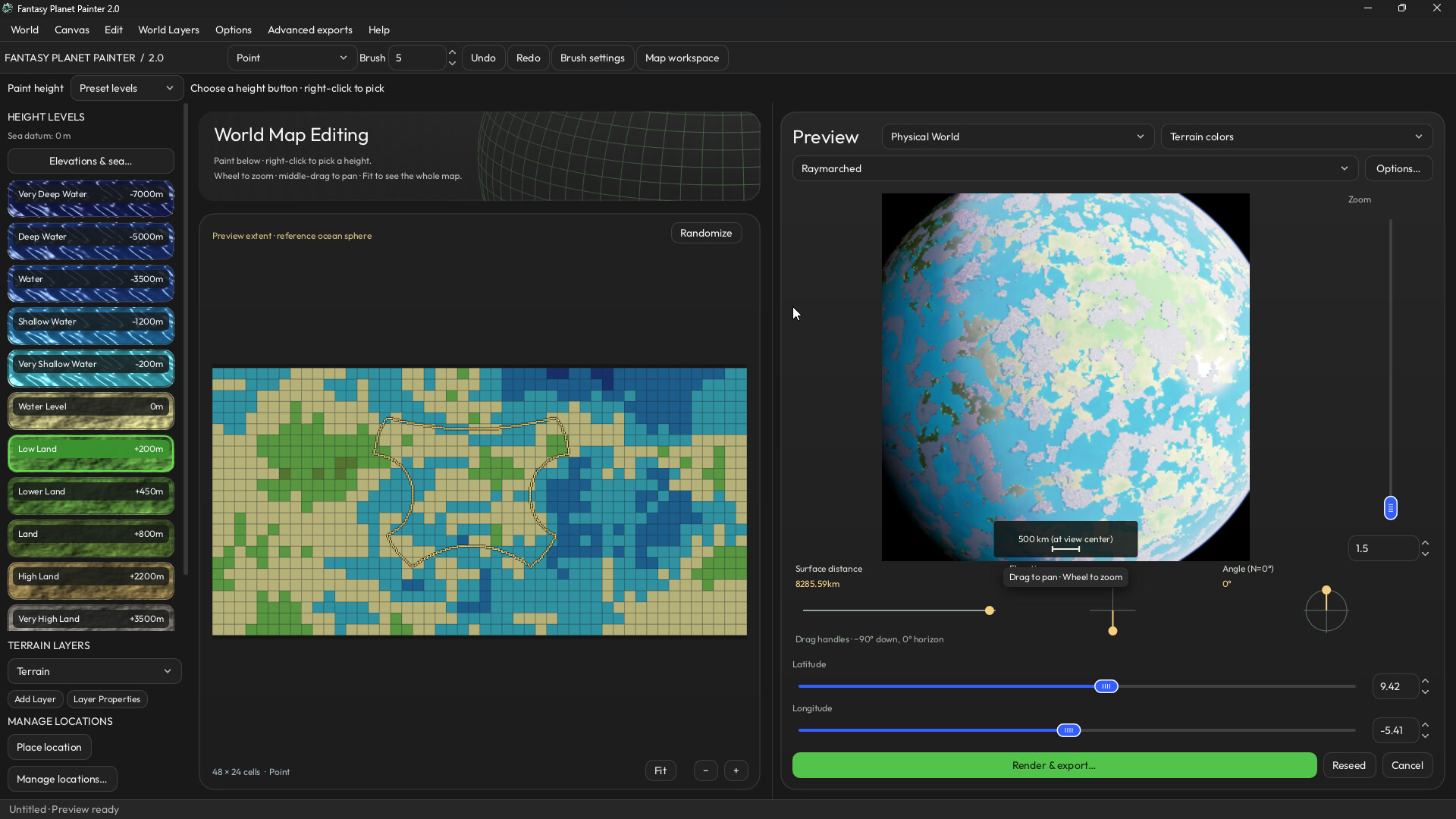Click the Longitude value field -5.41
1456x819 pixels.
[1395, 730]
